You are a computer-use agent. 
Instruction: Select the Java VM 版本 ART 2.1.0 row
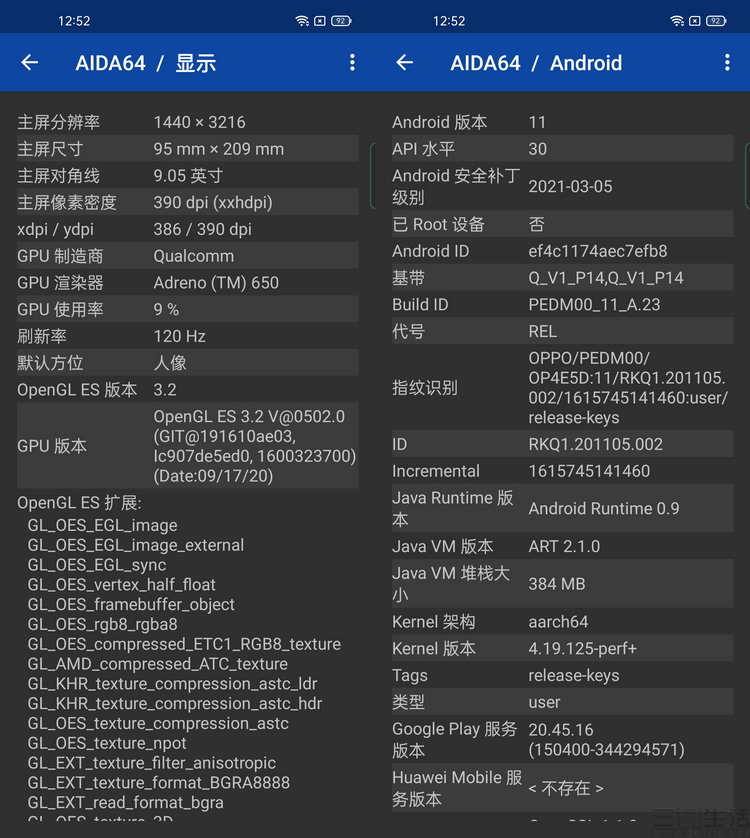pyautogui.click(x=563, y=546)
